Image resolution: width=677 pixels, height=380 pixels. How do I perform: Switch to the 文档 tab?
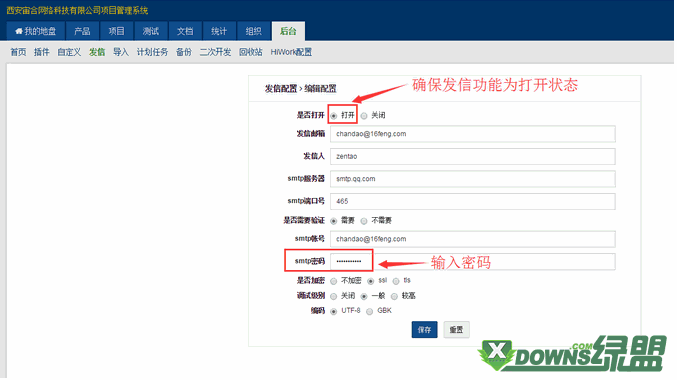point(185,31)
